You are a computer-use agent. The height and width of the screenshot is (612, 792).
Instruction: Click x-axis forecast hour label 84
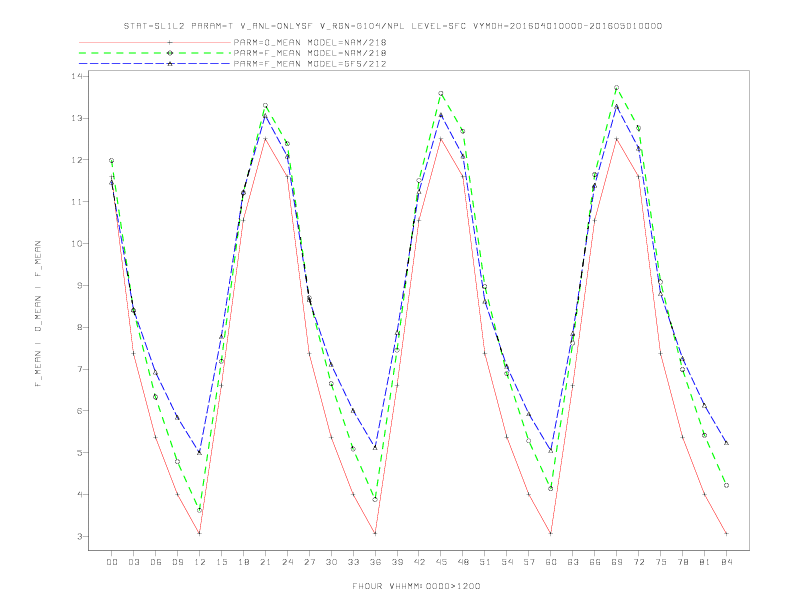[x=726, y=562]
